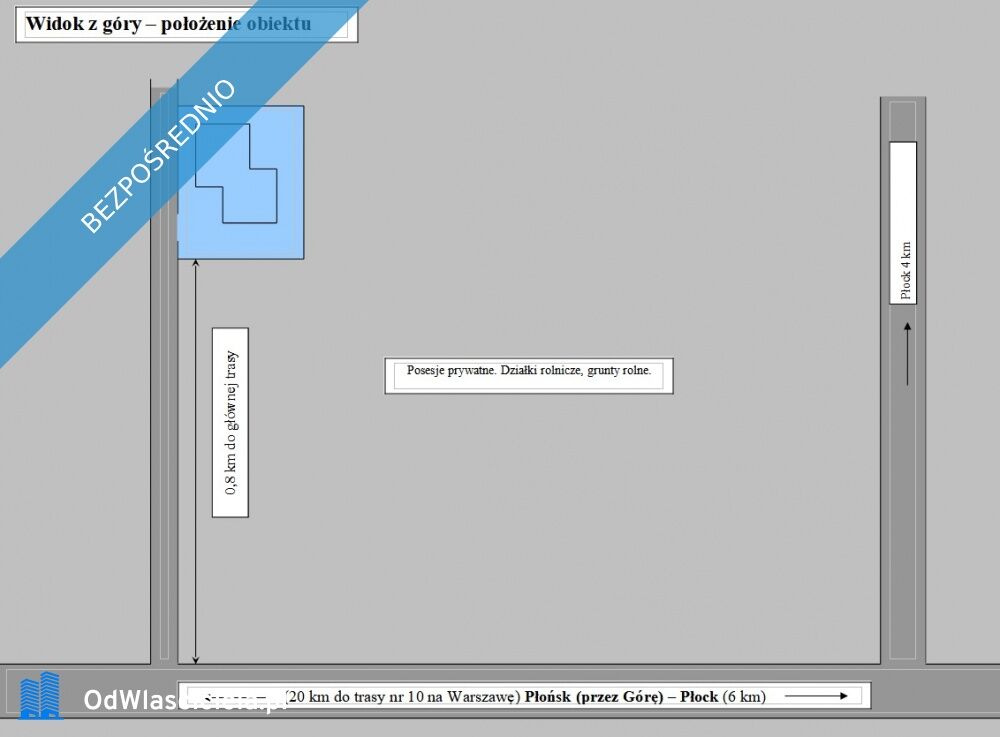Click the 'Płońsk (przez Górę)' text
This screenshot has width=1000, height=737.
tap(594, 696)
